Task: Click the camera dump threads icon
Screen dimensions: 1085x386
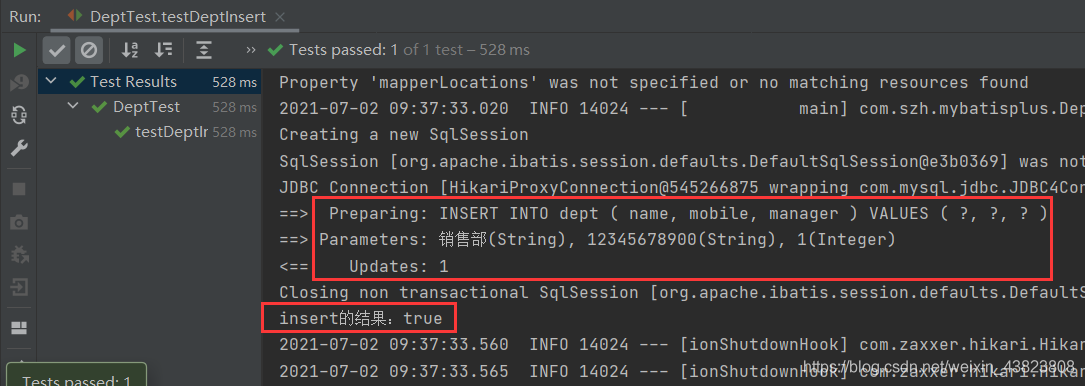Action: tap(19, 222)
